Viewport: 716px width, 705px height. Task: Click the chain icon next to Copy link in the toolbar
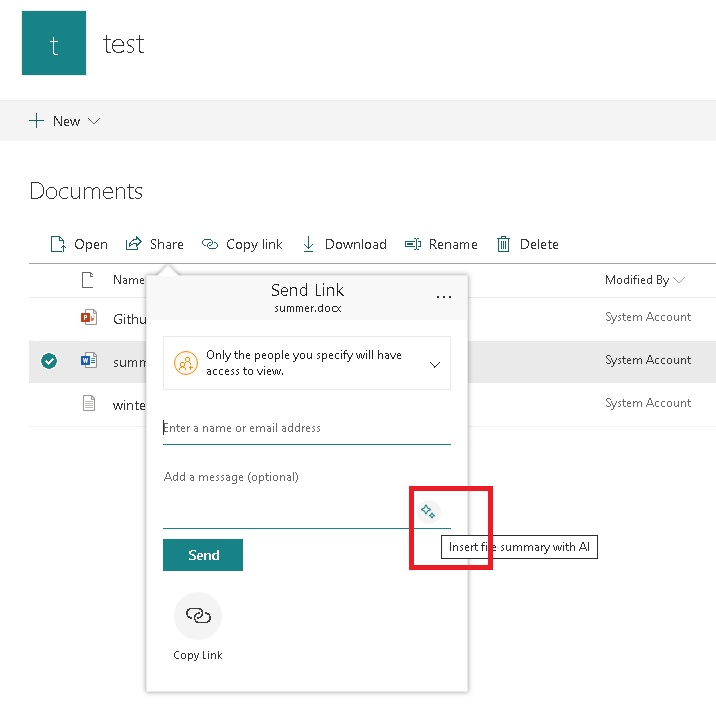coord(210,244)
